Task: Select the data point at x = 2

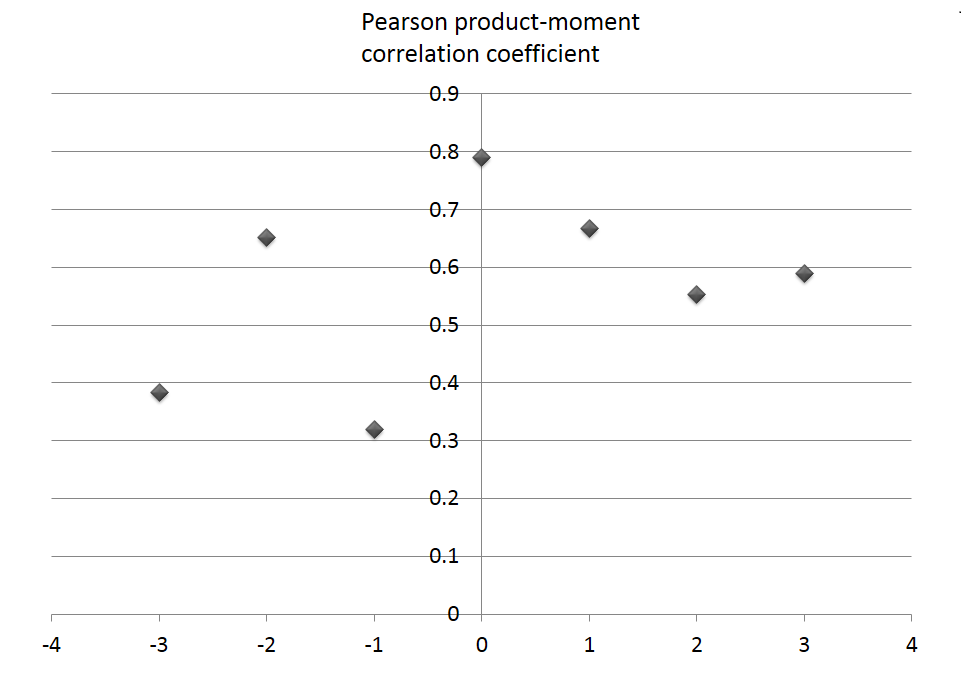Action: 696,294
